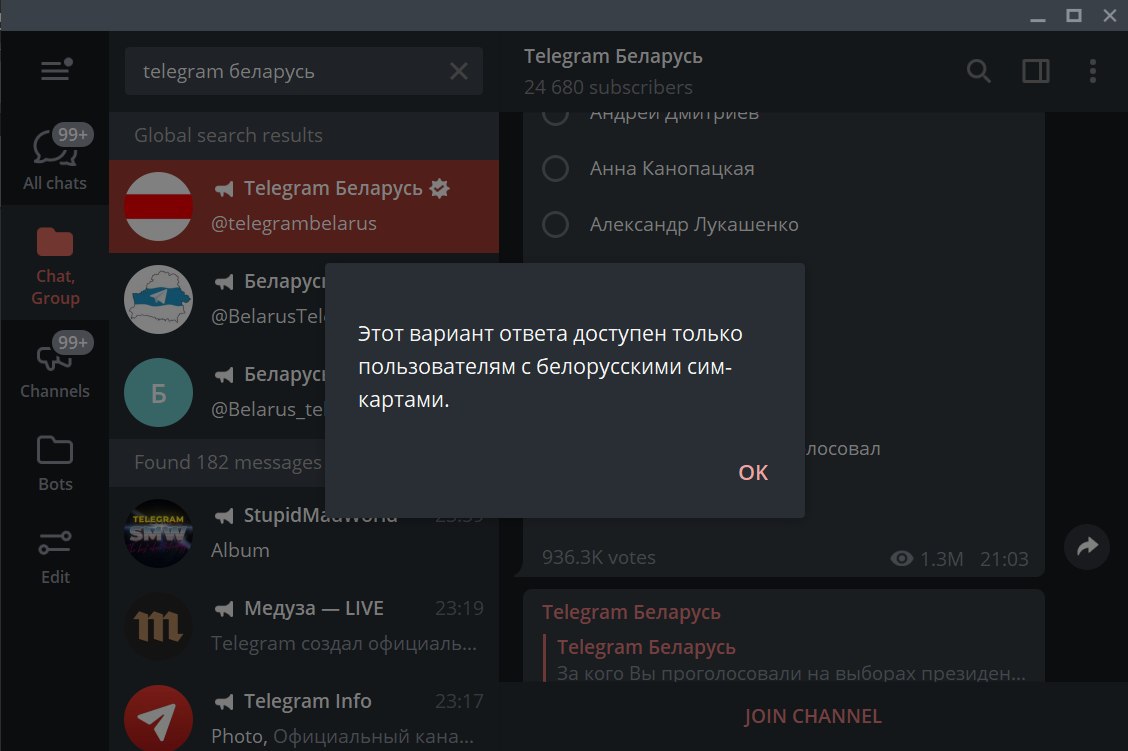This screenshot has height=751, width=1128.
Task: Click Global search results header
Action: tap(228, 135)
